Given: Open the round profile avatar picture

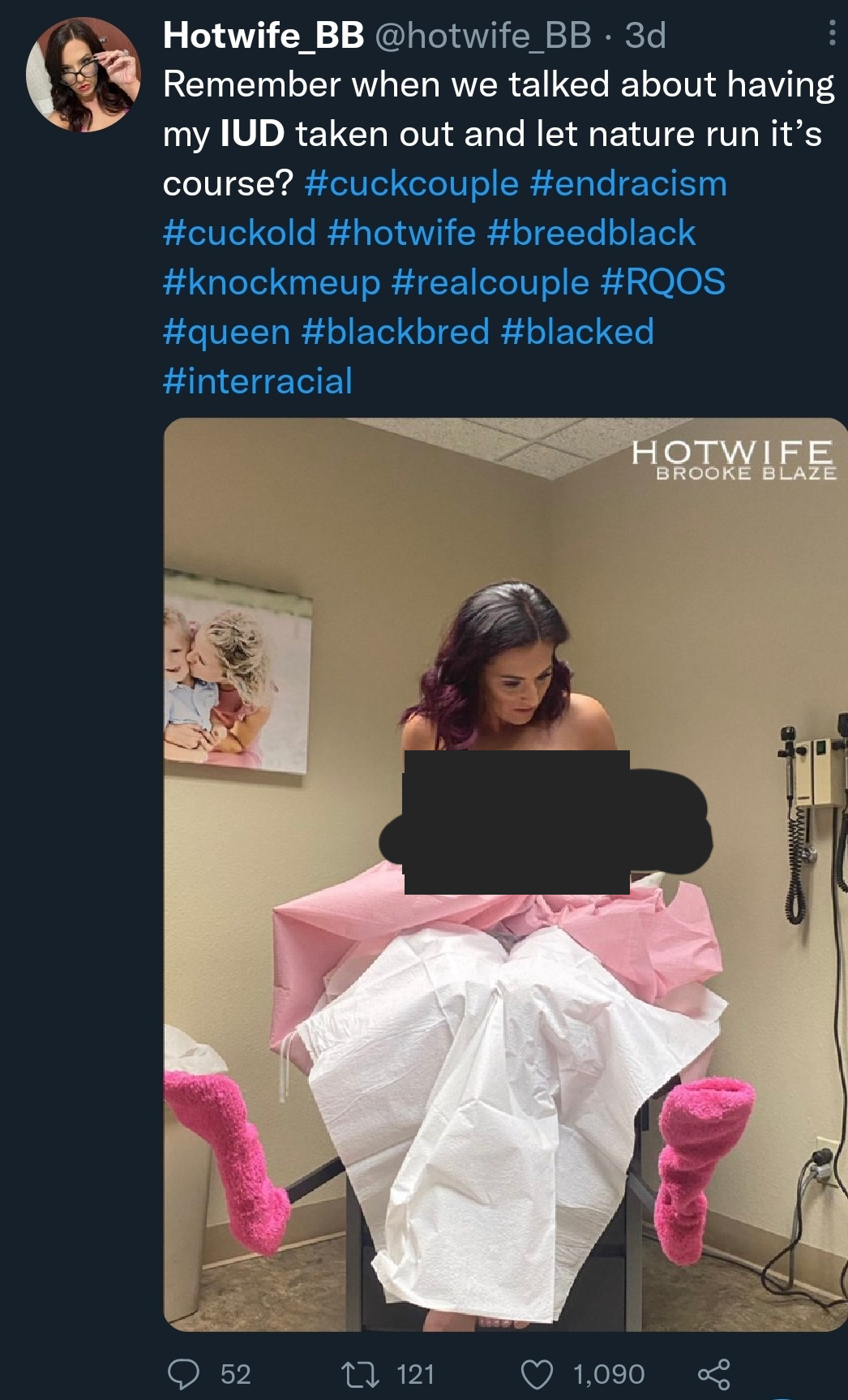Looking at the screenshot, I should 84,75.
